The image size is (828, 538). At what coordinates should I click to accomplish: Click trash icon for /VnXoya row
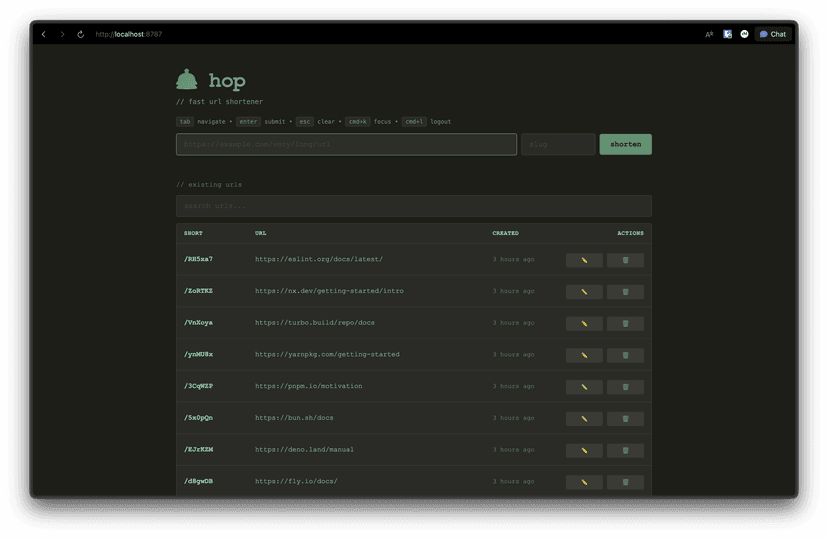625,323
